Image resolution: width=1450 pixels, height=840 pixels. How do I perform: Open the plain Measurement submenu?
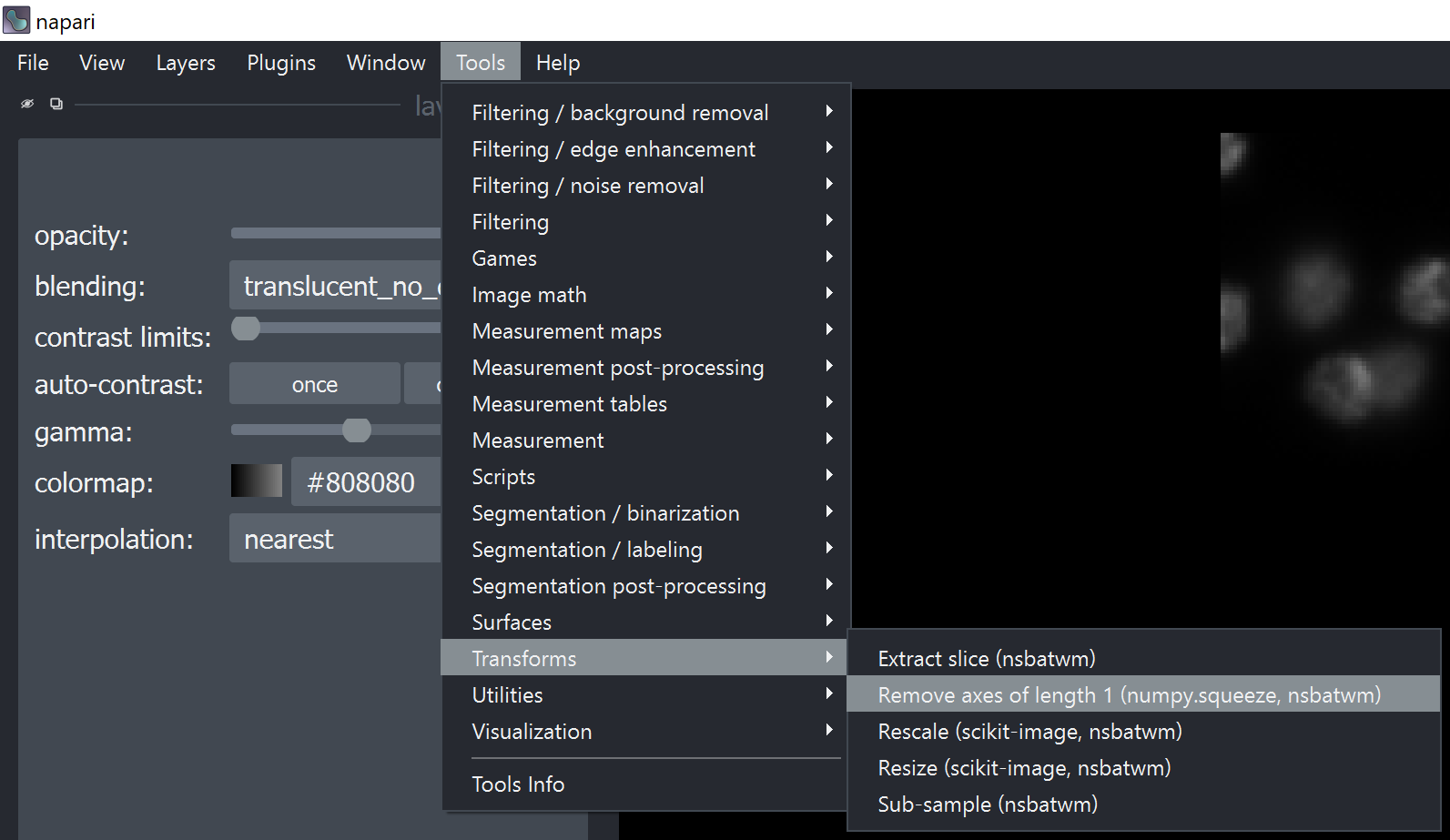[x=645, y=440]
